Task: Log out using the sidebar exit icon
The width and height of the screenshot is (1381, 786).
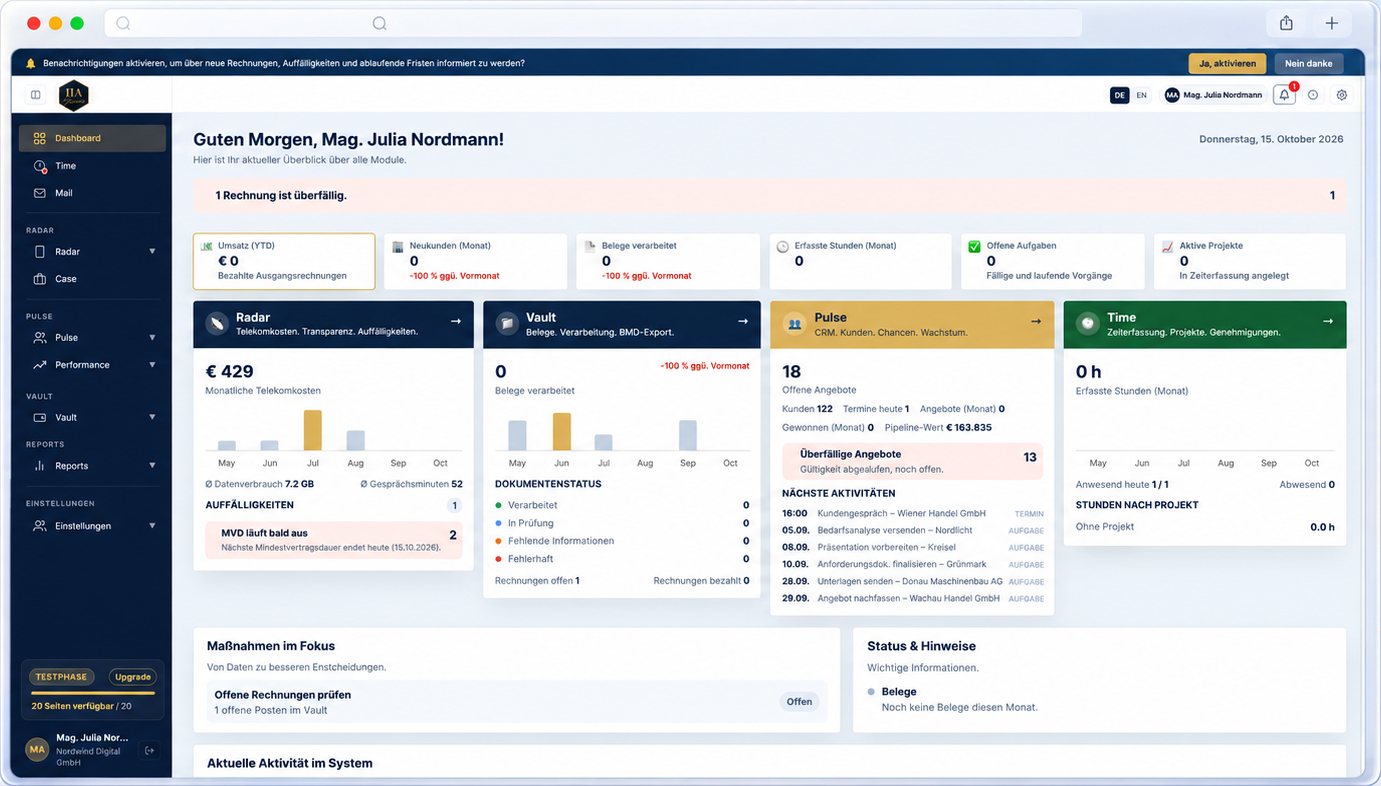Action: point(150,750)
